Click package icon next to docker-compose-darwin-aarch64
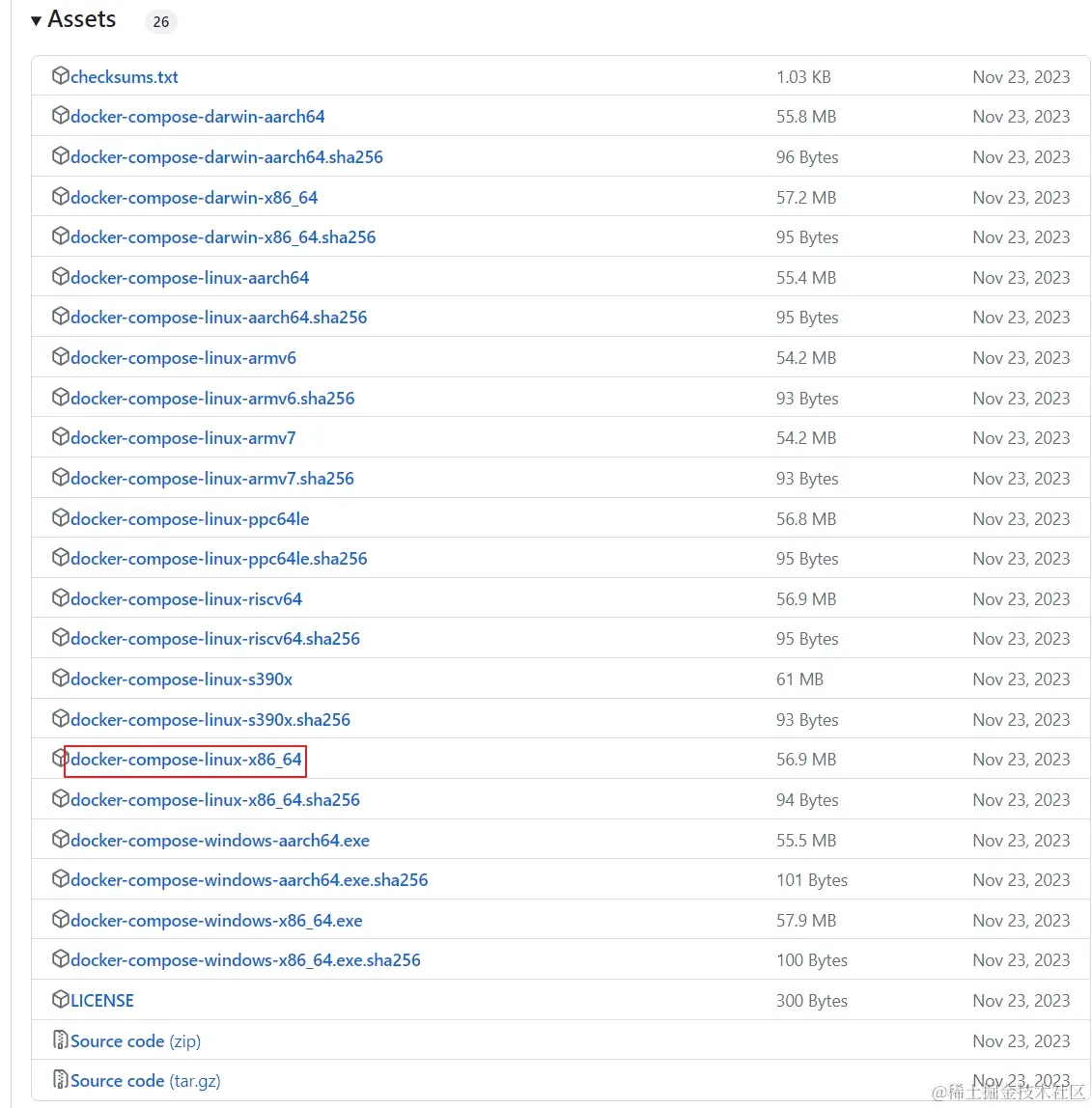 click(61, 115)
